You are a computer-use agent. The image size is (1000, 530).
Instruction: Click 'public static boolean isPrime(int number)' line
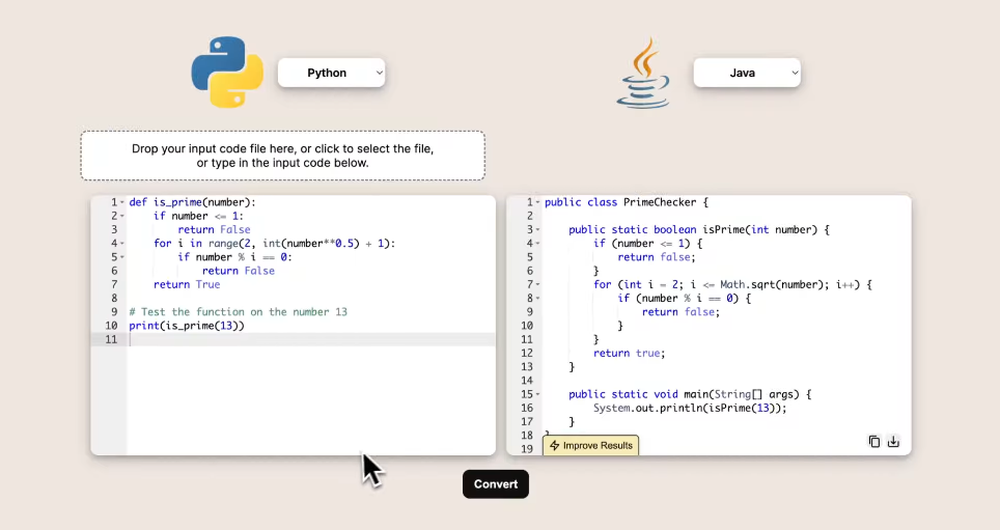click(x=699, y=230)
